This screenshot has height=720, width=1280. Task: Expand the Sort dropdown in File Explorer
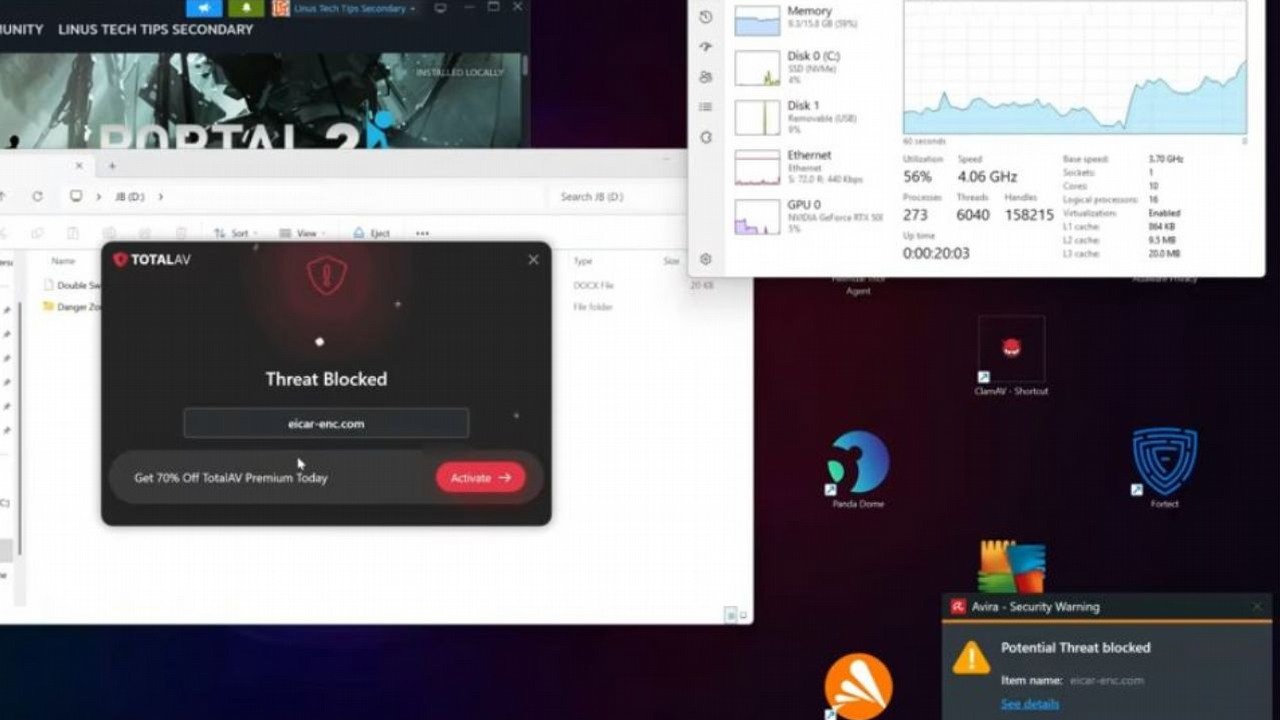coord(235,233)
